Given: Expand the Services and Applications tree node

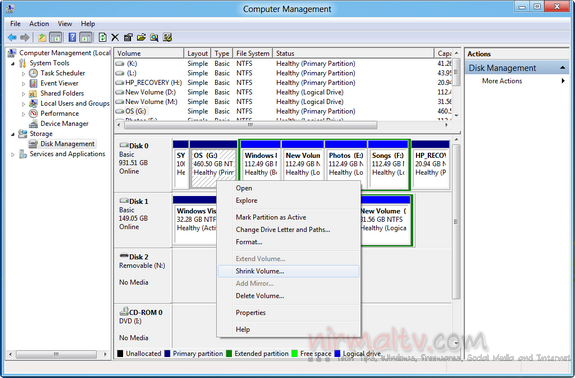Looking at the screenshot, I should 13,154.
